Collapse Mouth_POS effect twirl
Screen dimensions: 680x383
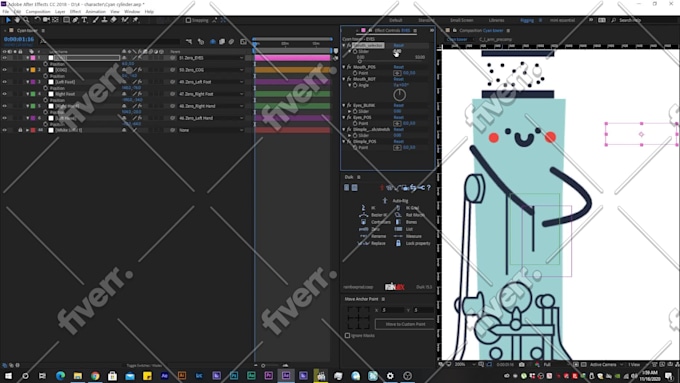[344, 67]
